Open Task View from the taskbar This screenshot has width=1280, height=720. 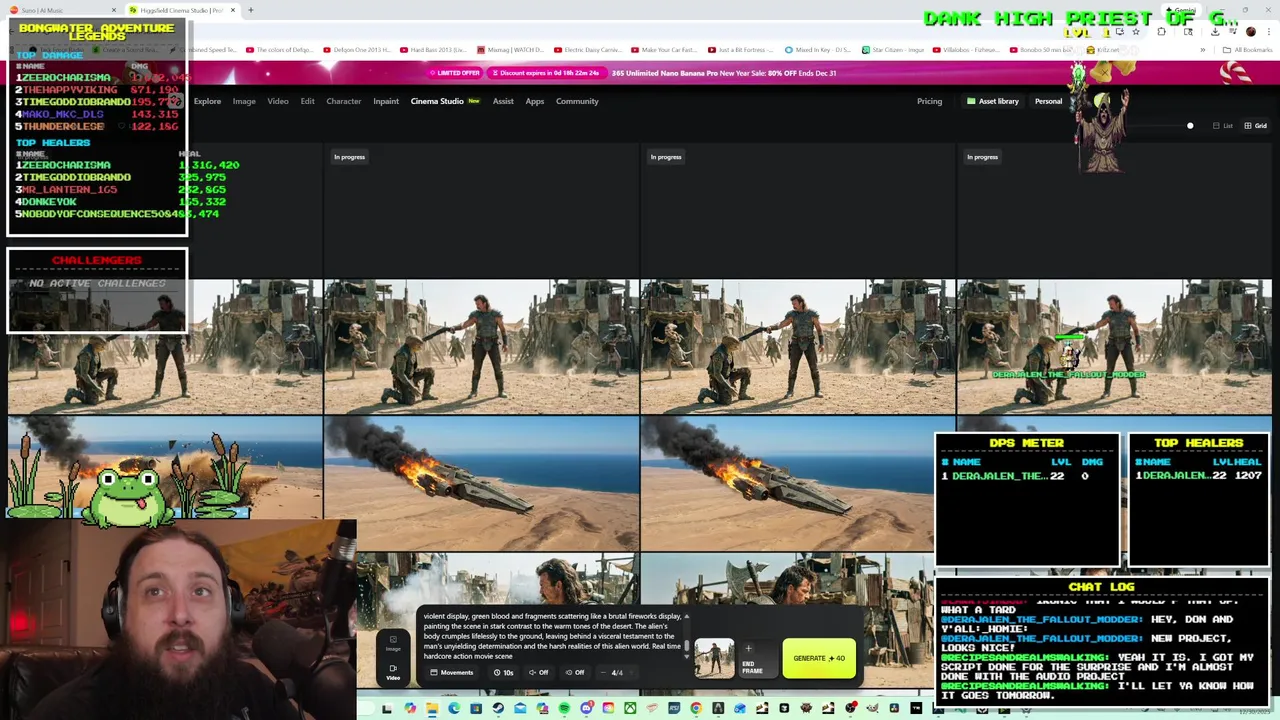(x=387, y=708)
